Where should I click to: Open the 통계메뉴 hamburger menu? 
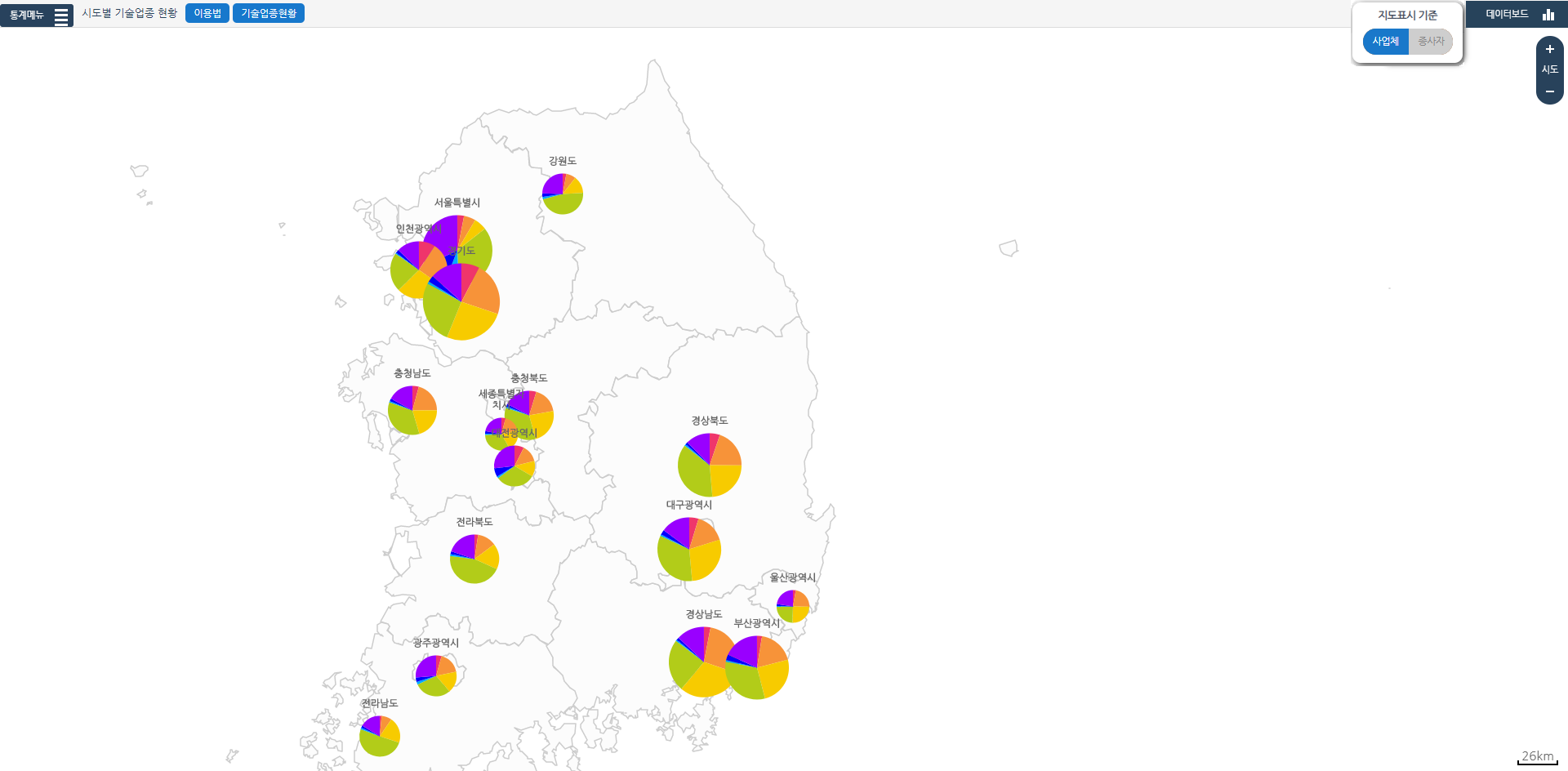click(61, 16)
